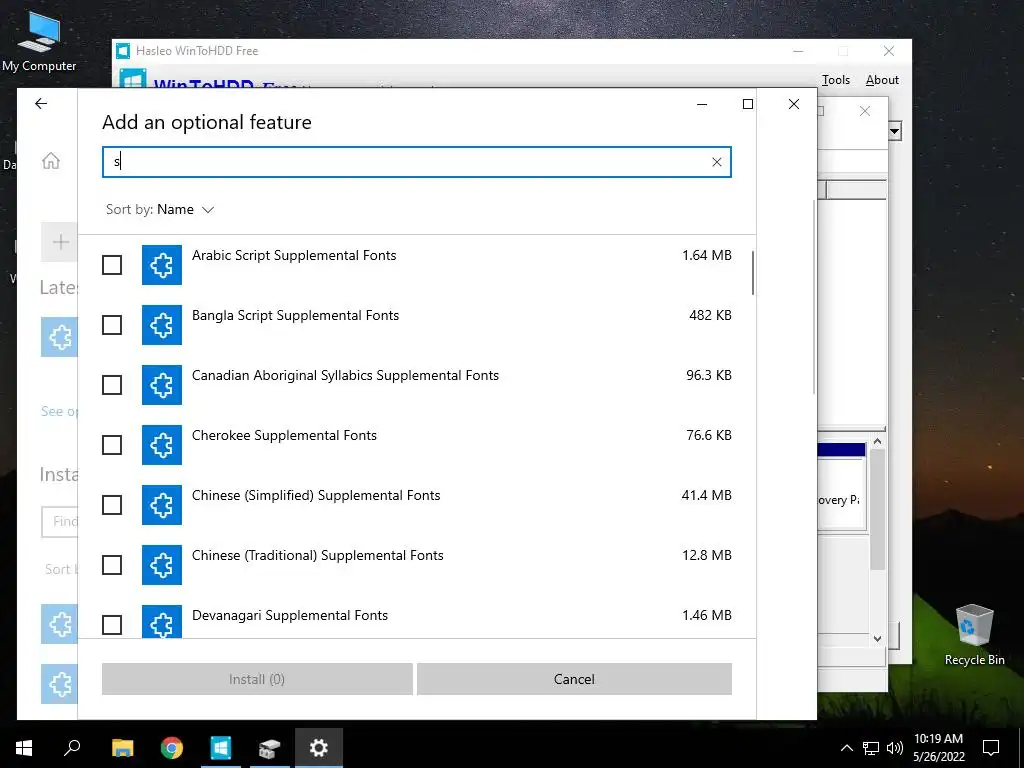1024x768 pixels.
Task: Click the Canadian Aboriginal Syllabics feature icon
Action: pyautogui.click(x=162, y=385)
